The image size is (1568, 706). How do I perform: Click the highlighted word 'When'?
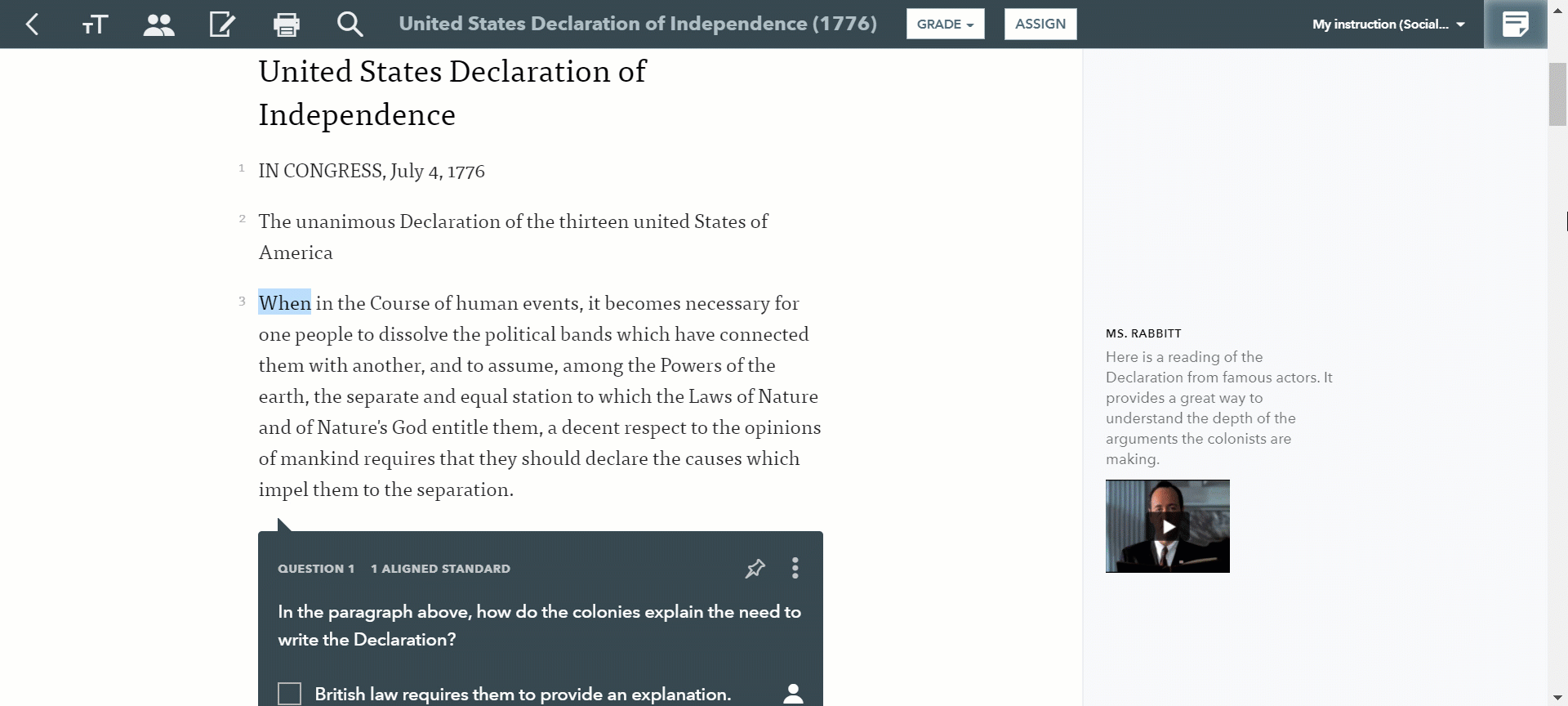284,303
